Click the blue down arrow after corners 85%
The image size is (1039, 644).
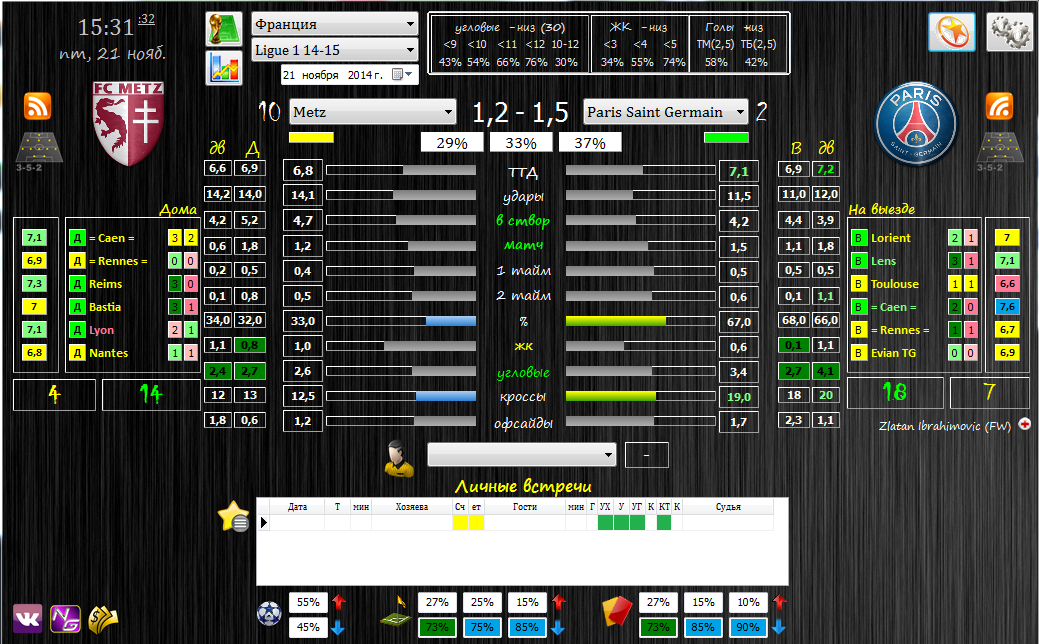pyautogui.click(x=557, y=627)
